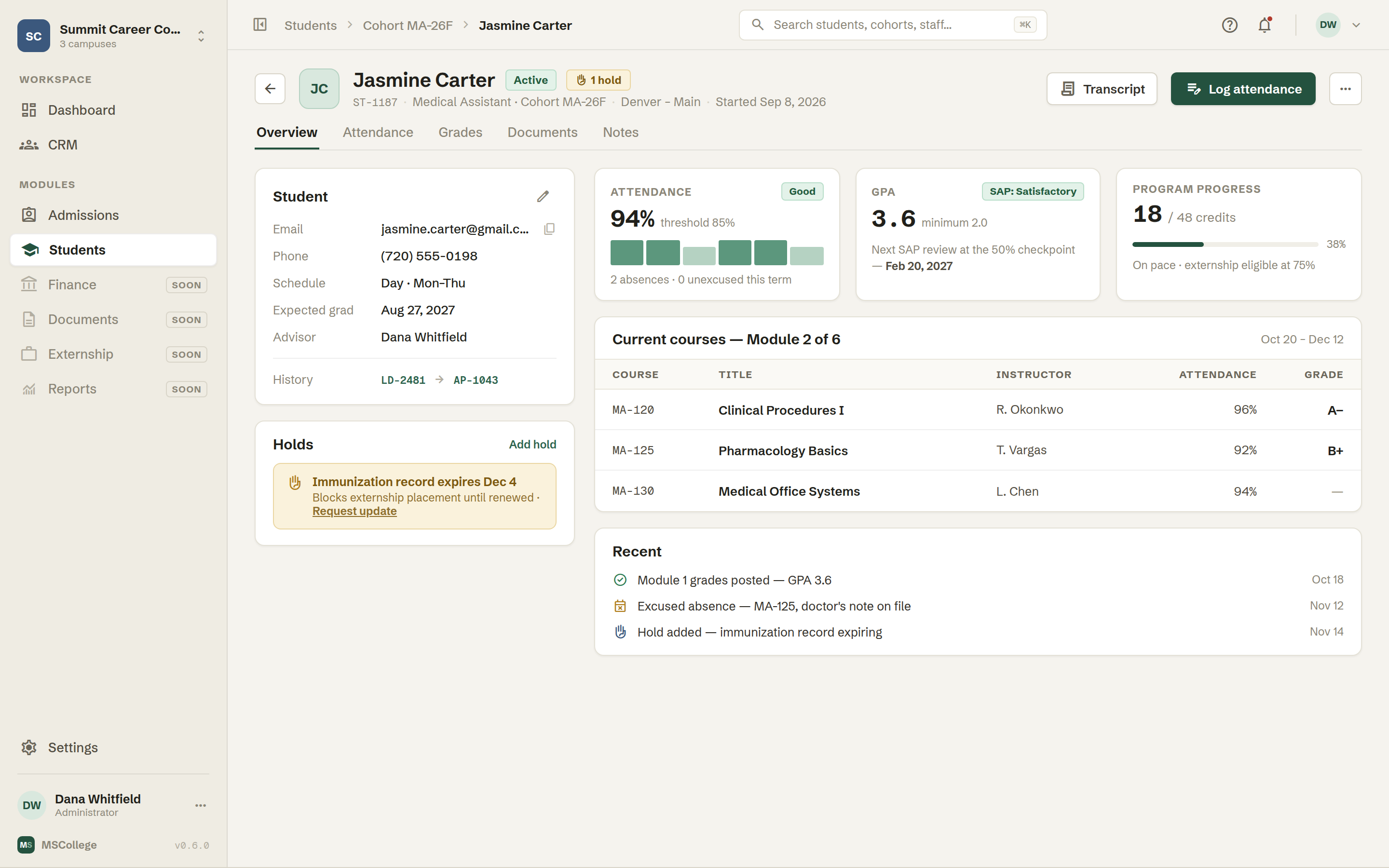The height and width of the screenshot is (868, 1389).
Task: Open the Transcript button
Action: coord(1102,88)
